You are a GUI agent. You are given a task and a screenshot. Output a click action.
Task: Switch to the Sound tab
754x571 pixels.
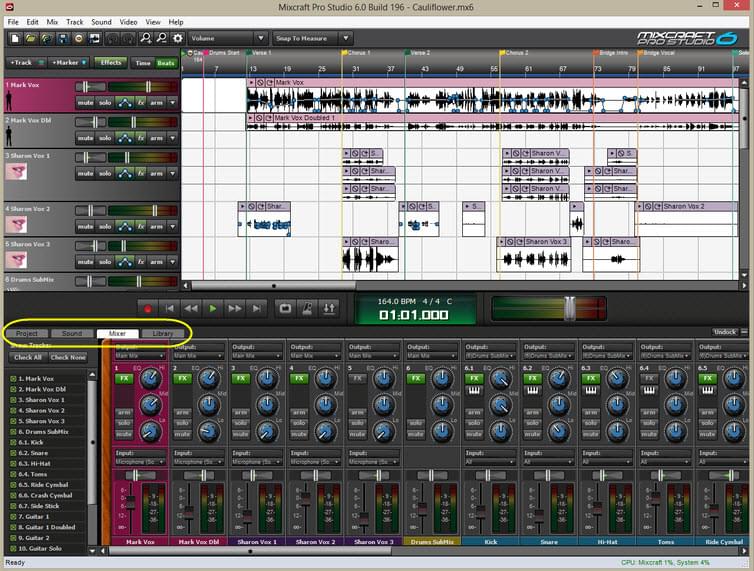coord(72,333)
